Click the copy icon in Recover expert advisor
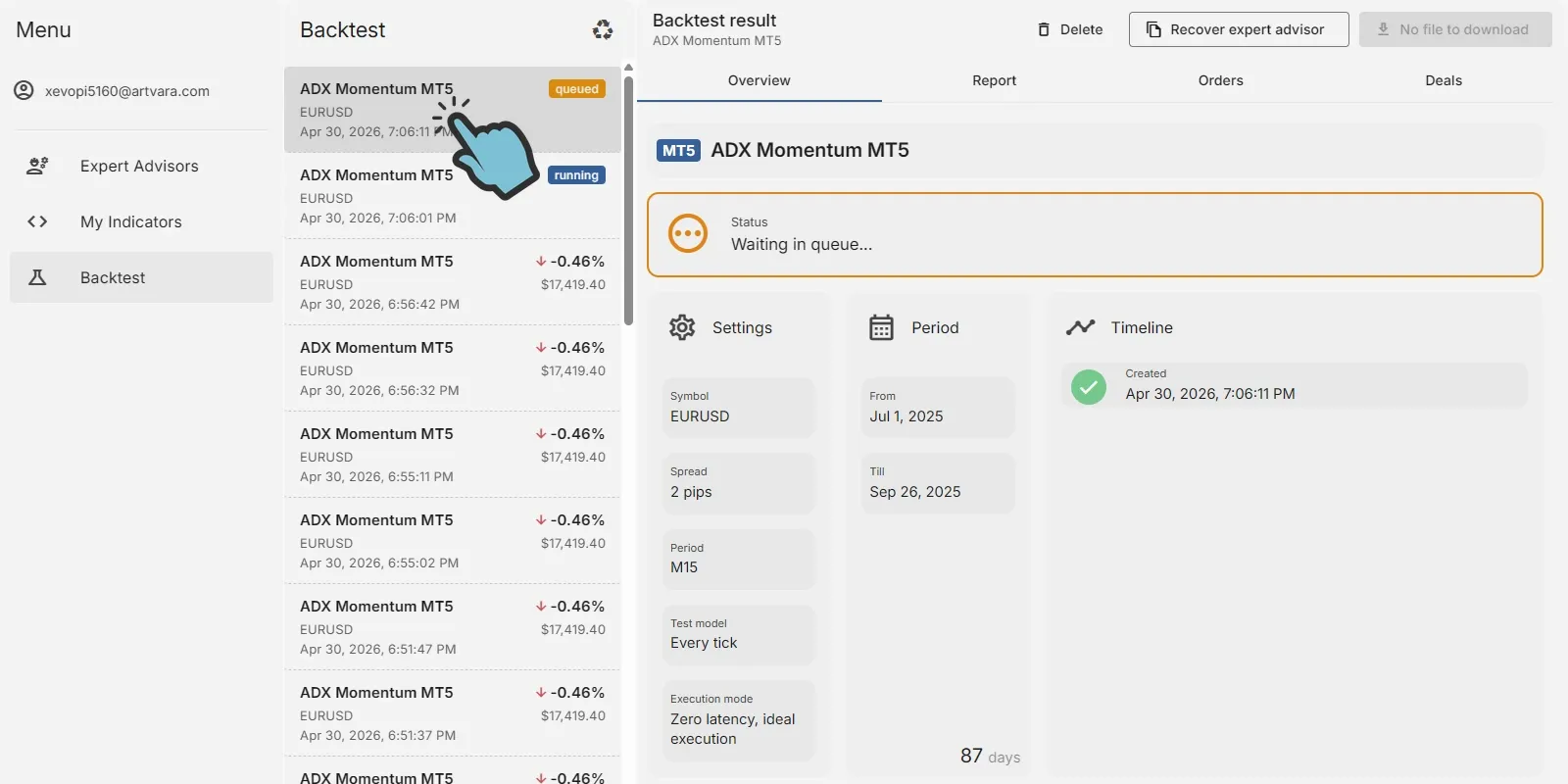1568x784 pixels. (x=1153, y=29)
